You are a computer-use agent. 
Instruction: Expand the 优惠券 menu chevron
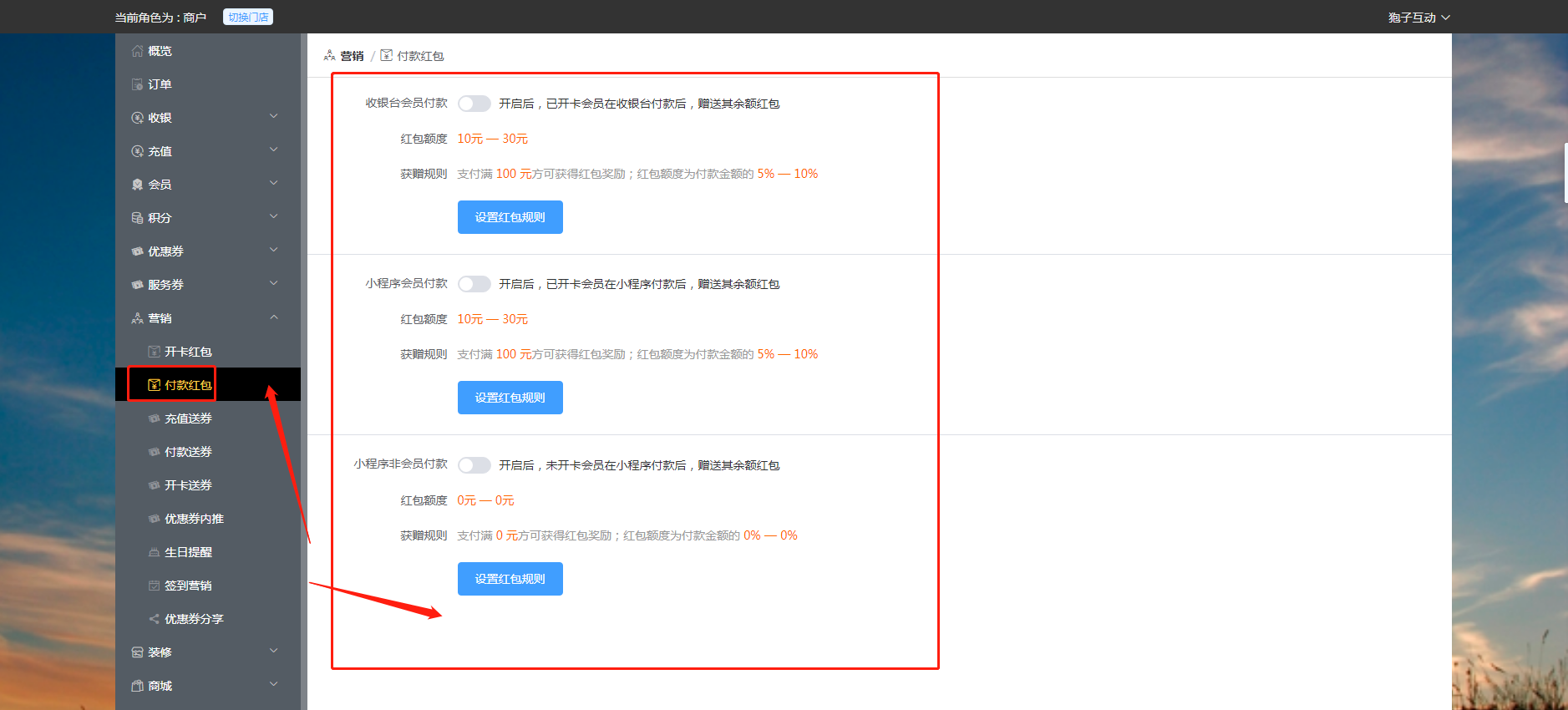(x=273, y=251)
